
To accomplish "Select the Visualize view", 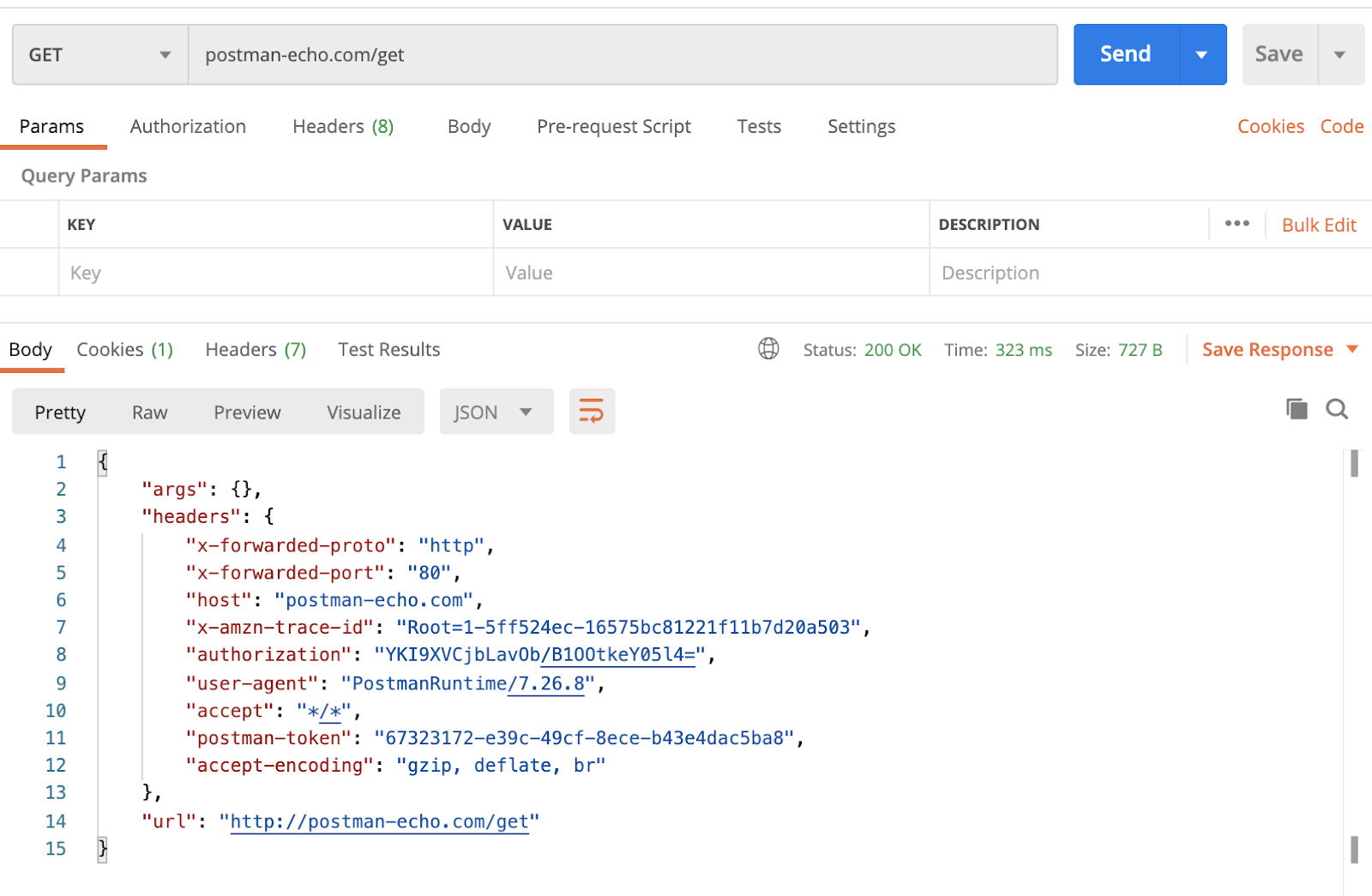I will point(364,412).
